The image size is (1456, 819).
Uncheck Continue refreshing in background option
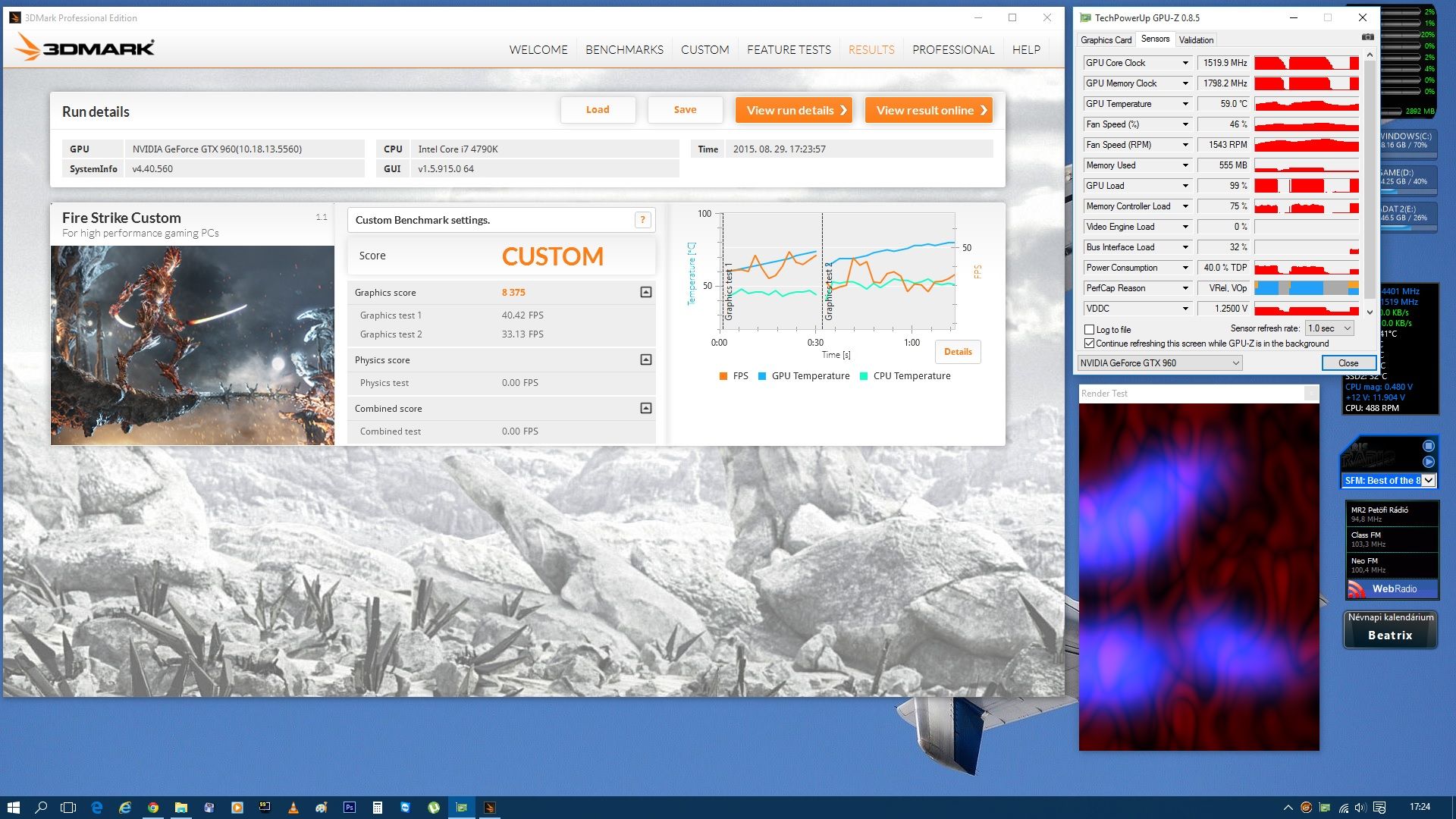[1090, 344]
